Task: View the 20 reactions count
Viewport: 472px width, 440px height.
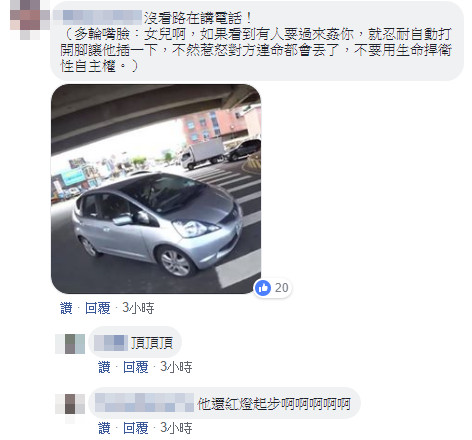Action: 281,288
